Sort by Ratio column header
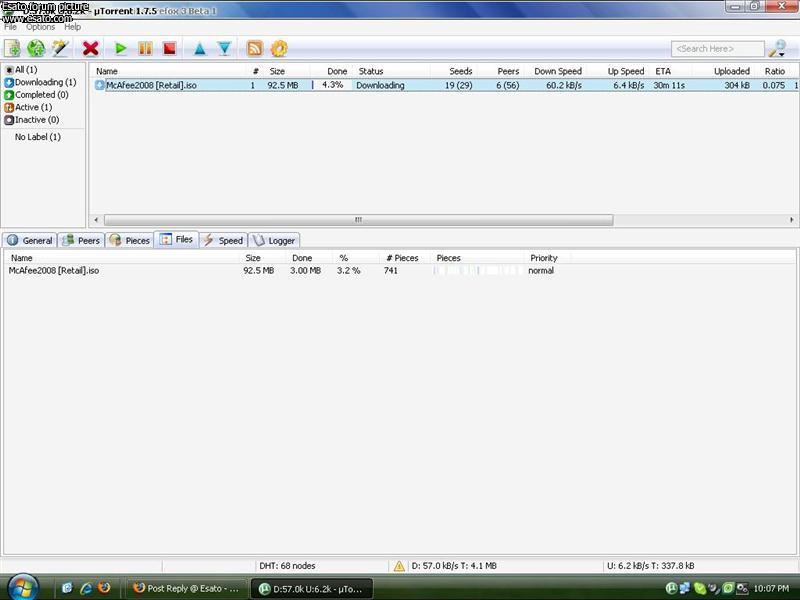Screen dimensions: 800x600 coord(774,71)
